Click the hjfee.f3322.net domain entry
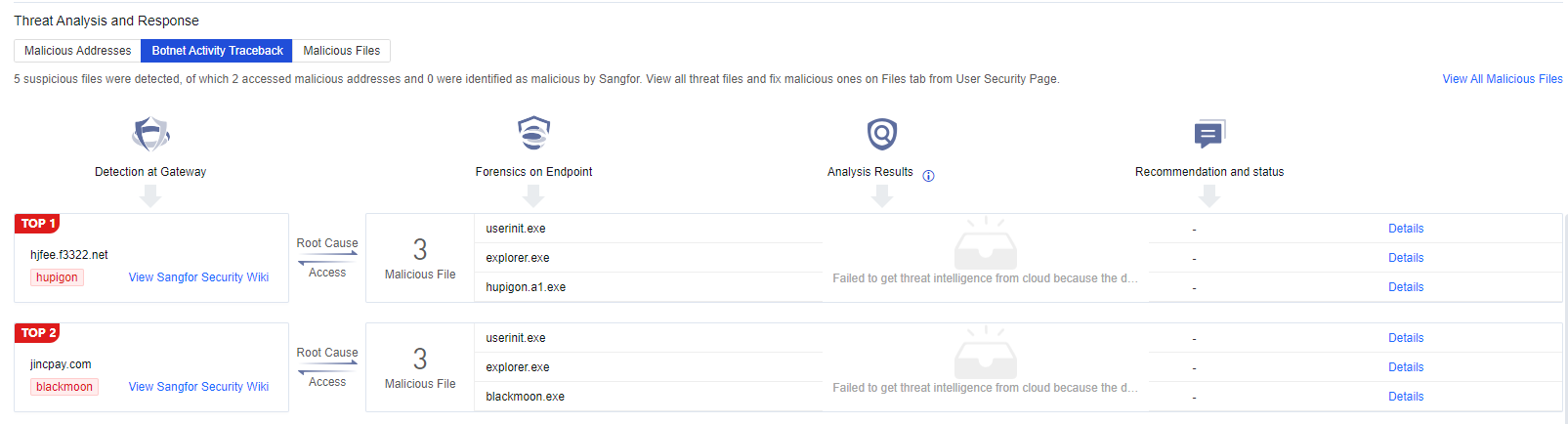Viewport: 1568px width, 424px height. [x=69, y=255]
